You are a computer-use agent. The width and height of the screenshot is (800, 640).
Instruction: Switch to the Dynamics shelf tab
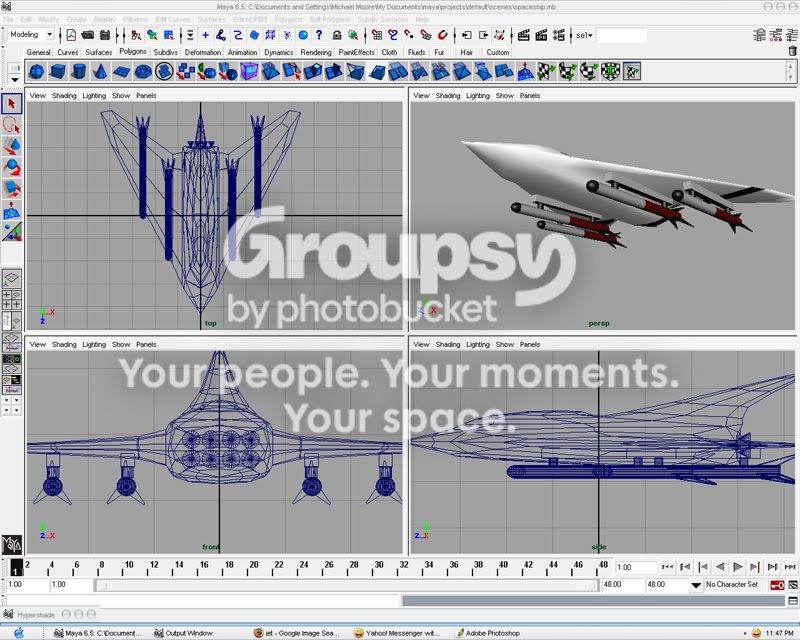[x=279, y=52]
